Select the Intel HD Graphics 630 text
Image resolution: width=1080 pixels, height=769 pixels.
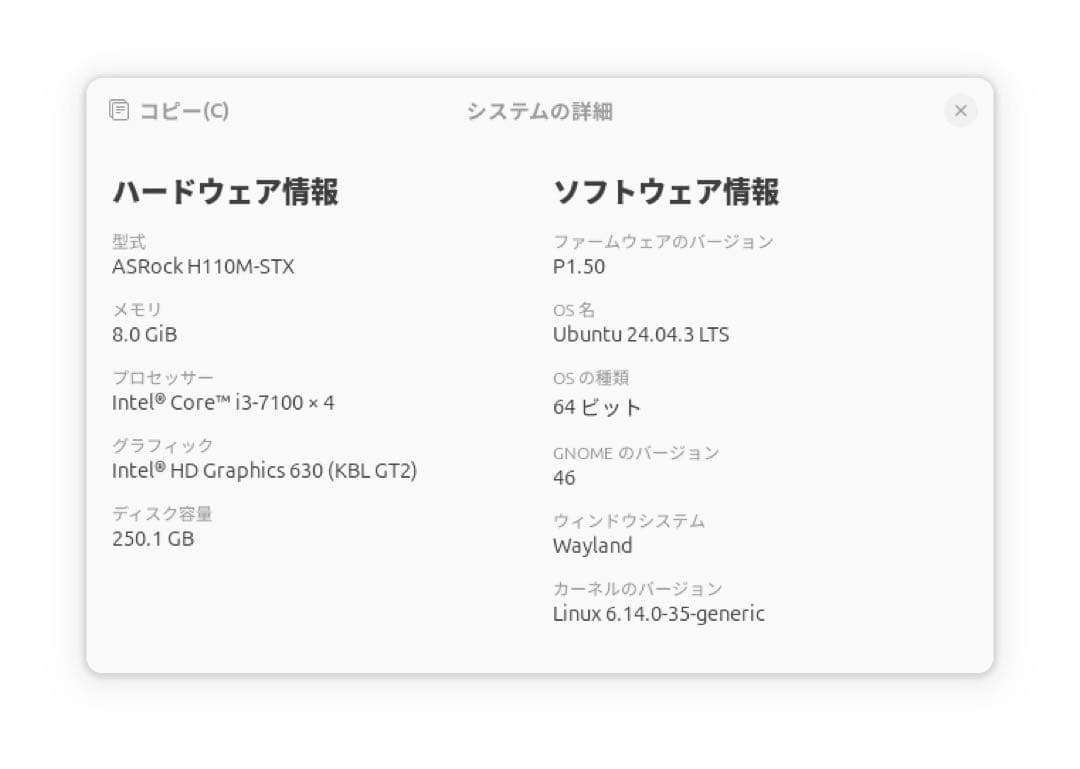(x=265, y=471)
